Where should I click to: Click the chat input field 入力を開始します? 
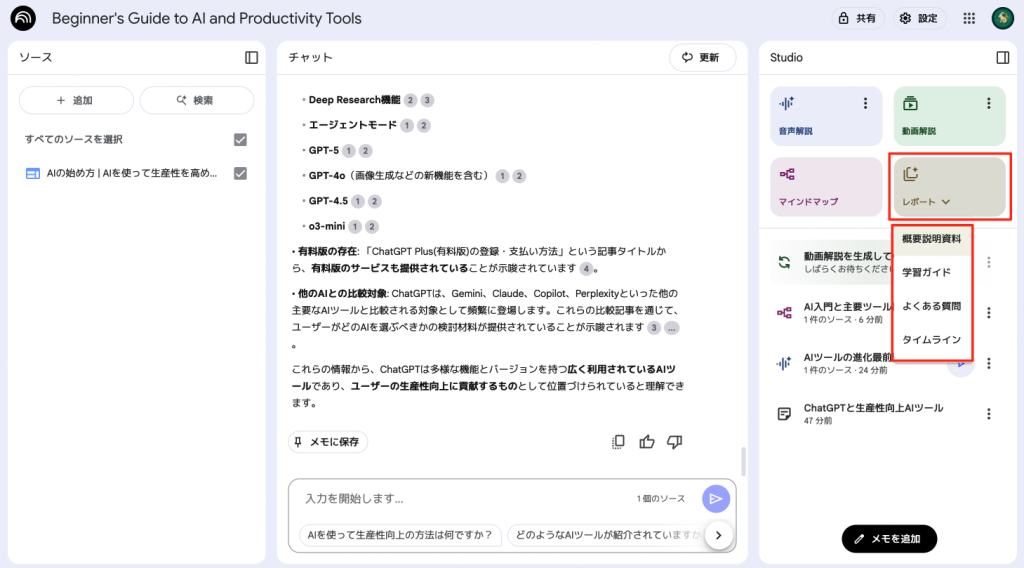click(460, 498)
